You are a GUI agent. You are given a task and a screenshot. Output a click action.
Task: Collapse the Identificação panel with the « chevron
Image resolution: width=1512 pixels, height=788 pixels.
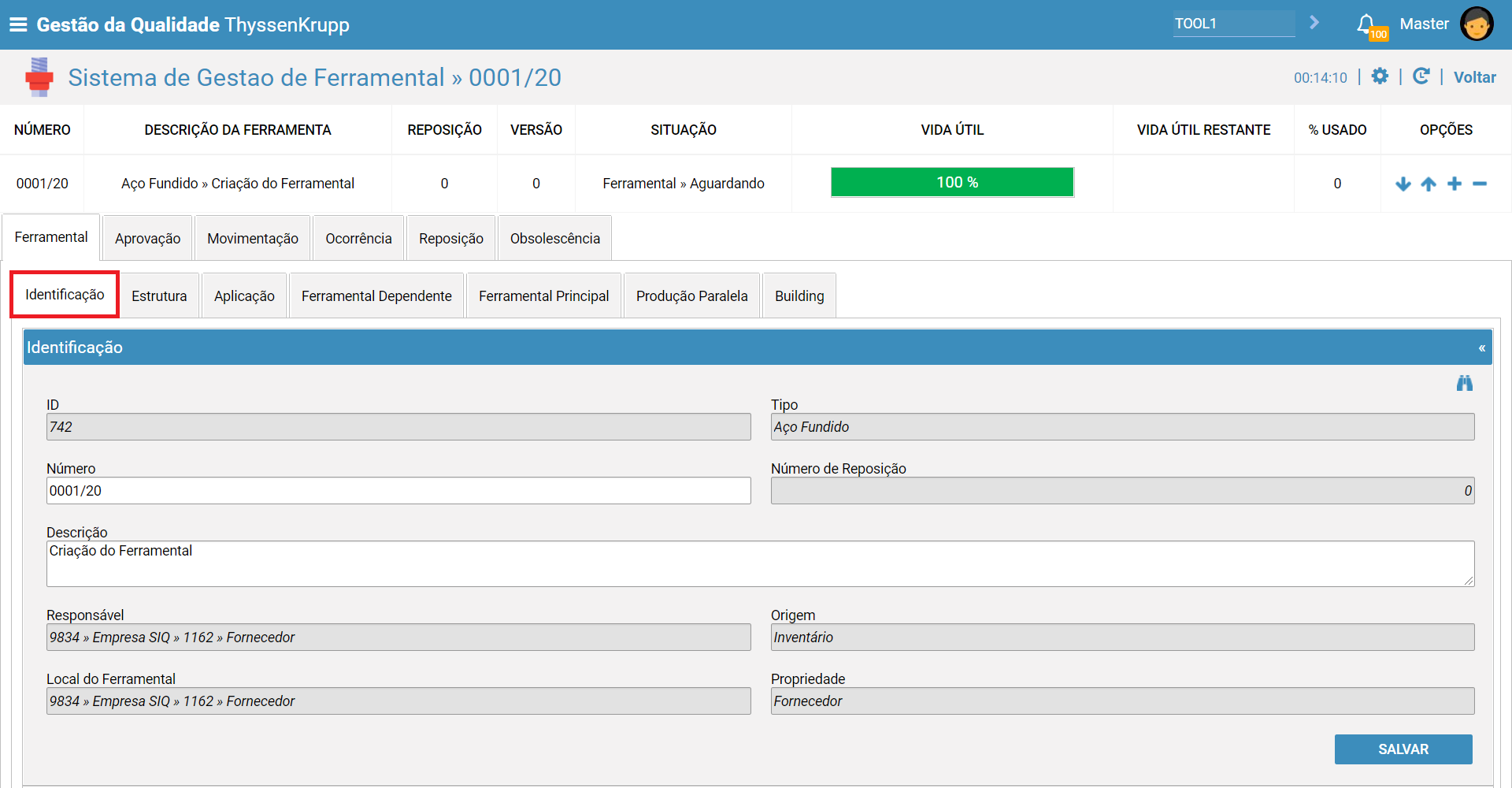tap(1484, 347)
